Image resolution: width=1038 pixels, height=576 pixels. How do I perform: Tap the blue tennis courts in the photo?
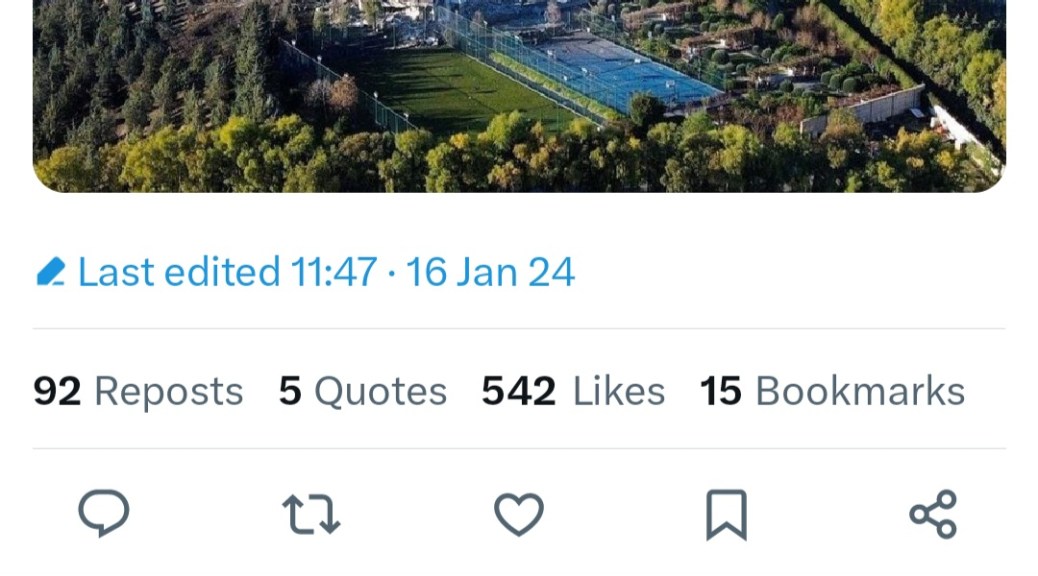[630, 70]
